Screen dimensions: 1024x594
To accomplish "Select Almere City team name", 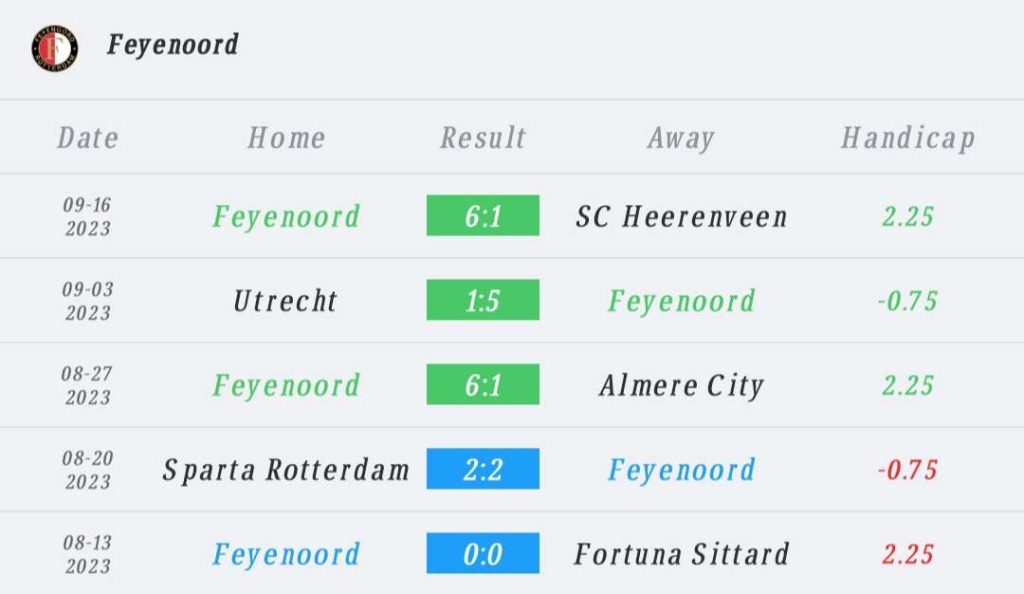I will (681, 386).
